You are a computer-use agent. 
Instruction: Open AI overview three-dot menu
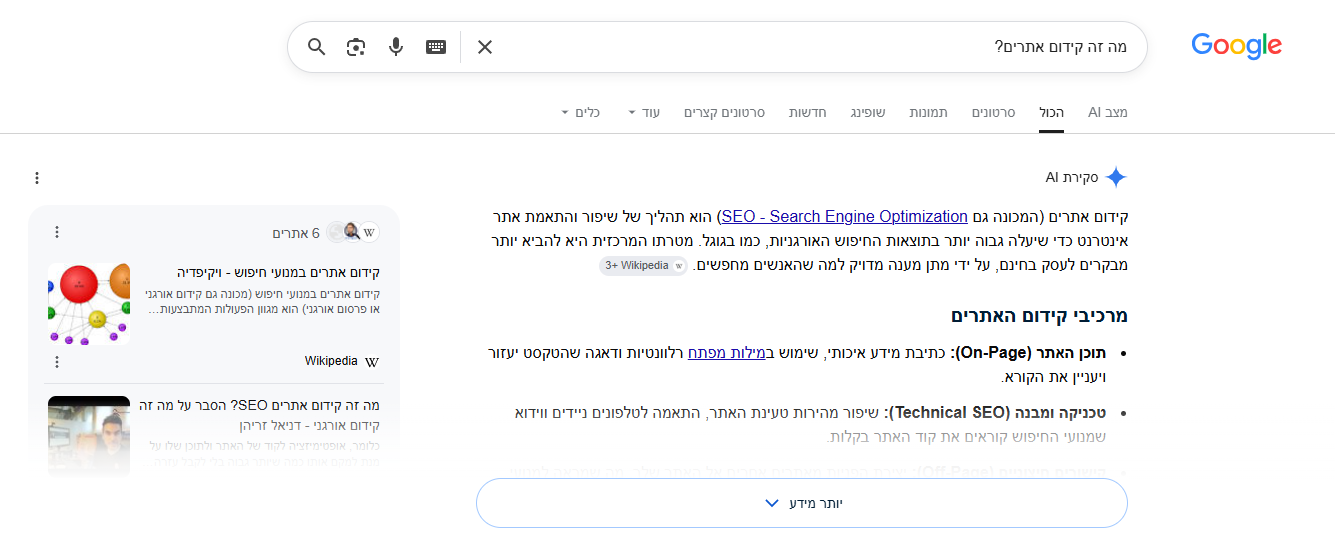click(x=37, y=178)
